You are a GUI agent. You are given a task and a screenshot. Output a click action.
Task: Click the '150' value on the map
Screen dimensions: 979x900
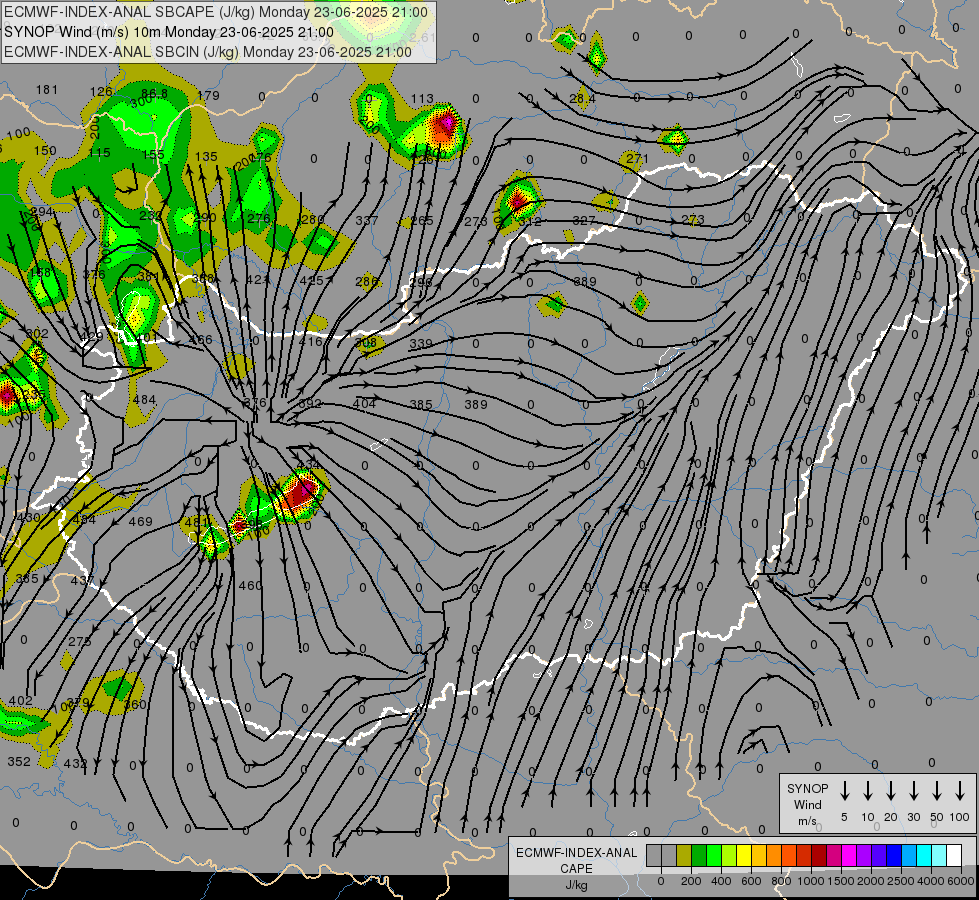tap(45, 151)
